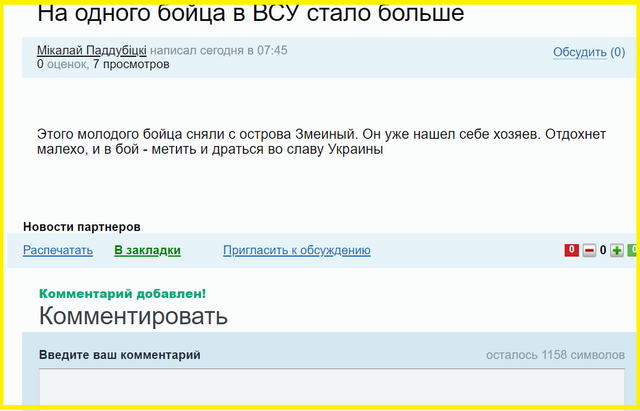
Task: Click the green plus upvote icon
Action: coord(617,250)
